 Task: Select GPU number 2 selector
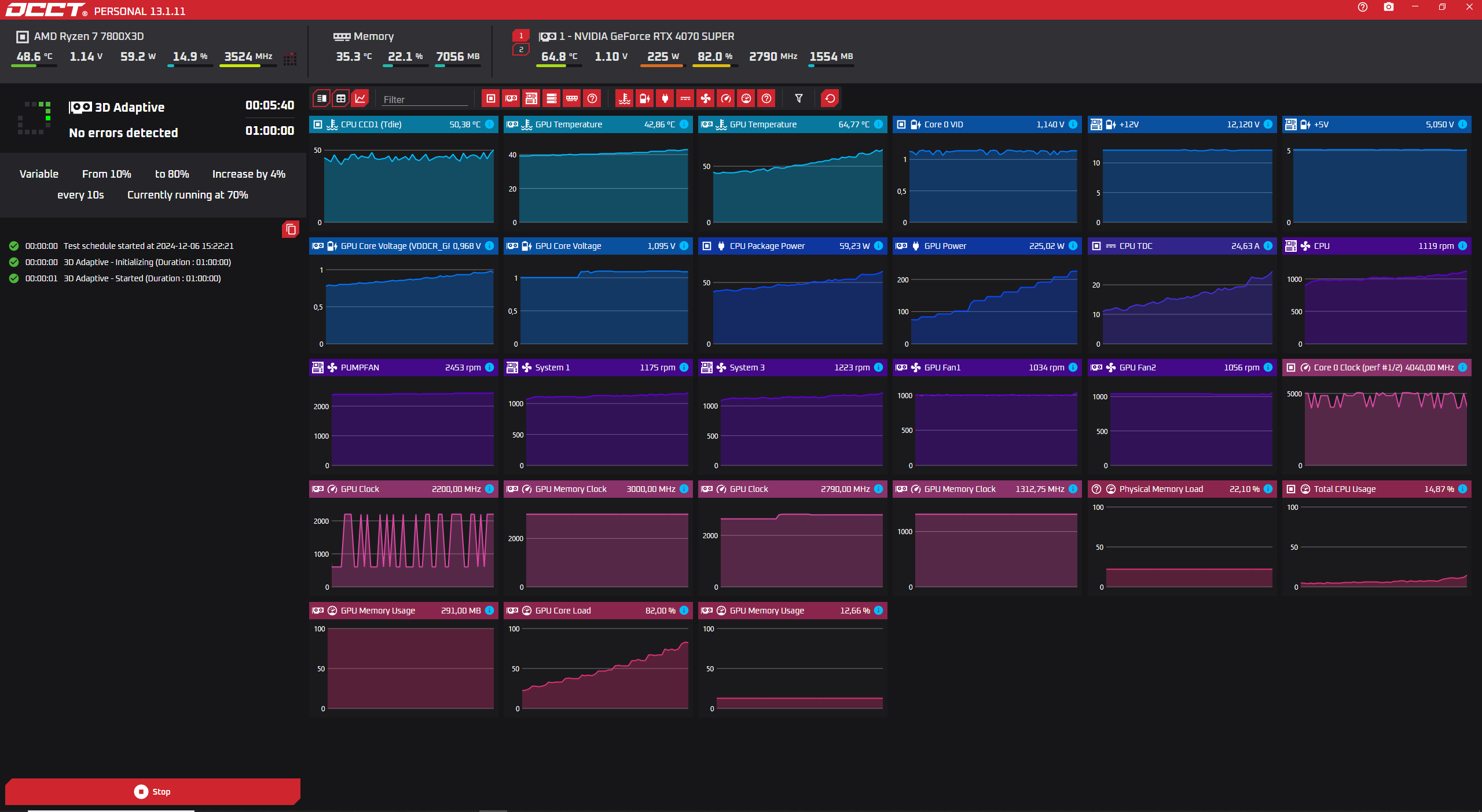pos(521,50)
